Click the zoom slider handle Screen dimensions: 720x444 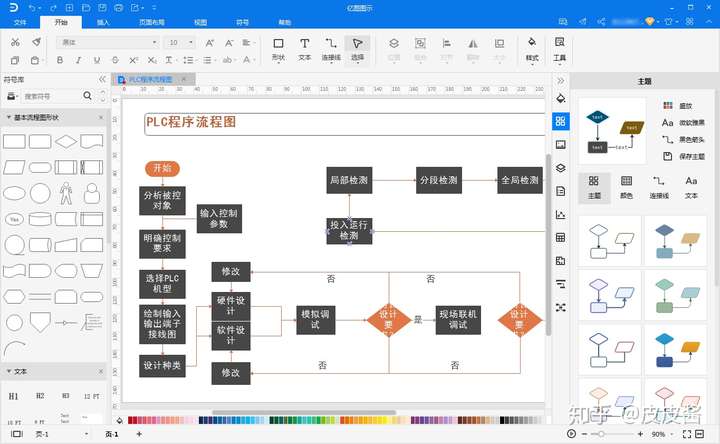click(601, 433)
